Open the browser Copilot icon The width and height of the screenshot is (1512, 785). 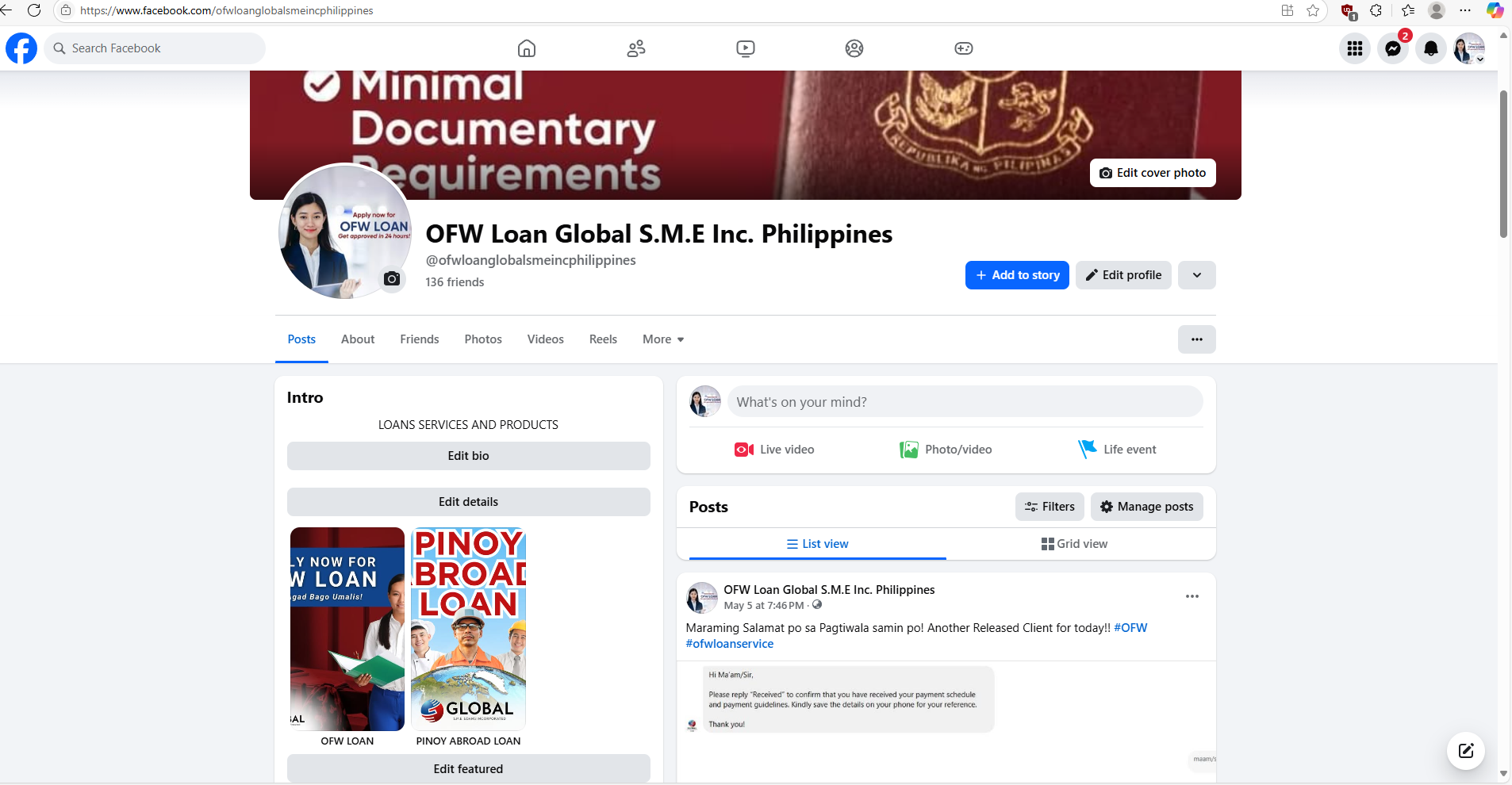point(1495,10)
